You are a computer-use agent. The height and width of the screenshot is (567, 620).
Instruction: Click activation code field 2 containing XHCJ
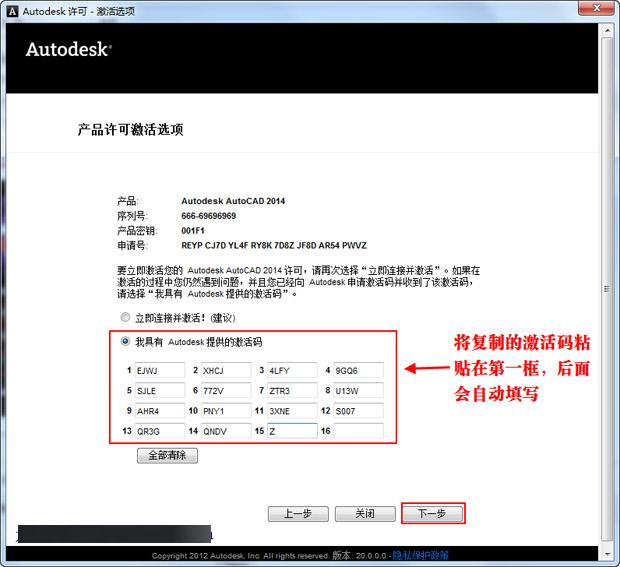point(226,370)
